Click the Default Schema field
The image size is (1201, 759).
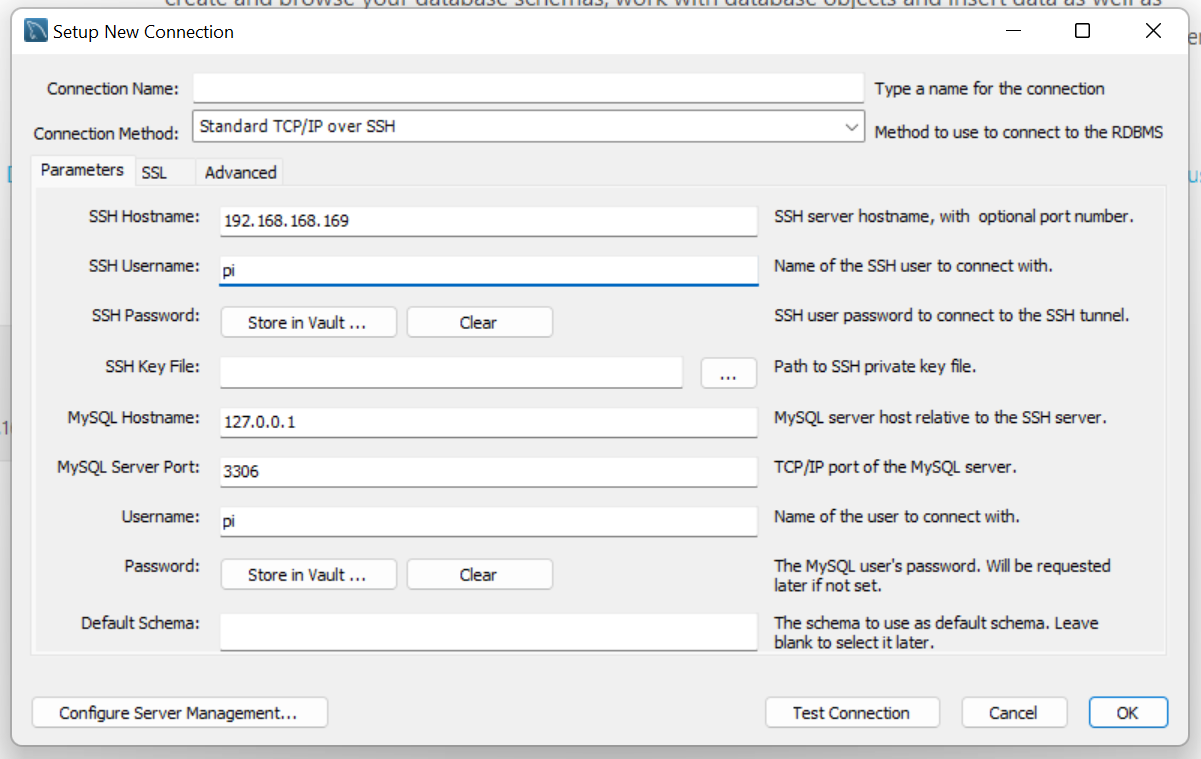488,632
